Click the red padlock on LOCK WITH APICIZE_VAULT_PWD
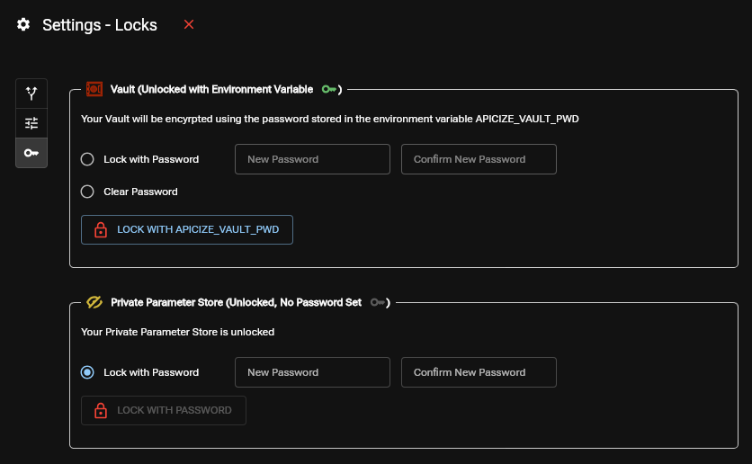 pyautogui.click(x=100, y=230)
